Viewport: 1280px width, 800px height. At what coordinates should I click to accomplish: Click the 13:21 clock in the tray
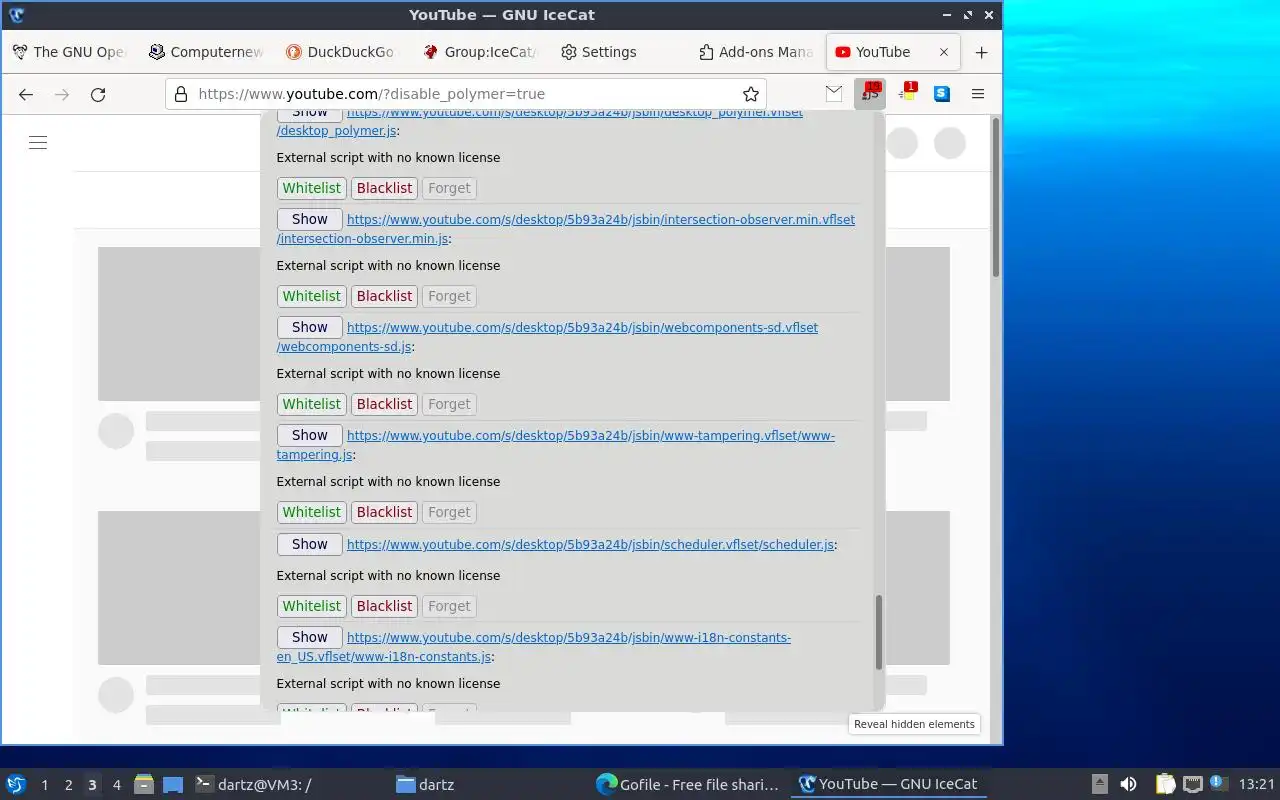coord(1256,785)
